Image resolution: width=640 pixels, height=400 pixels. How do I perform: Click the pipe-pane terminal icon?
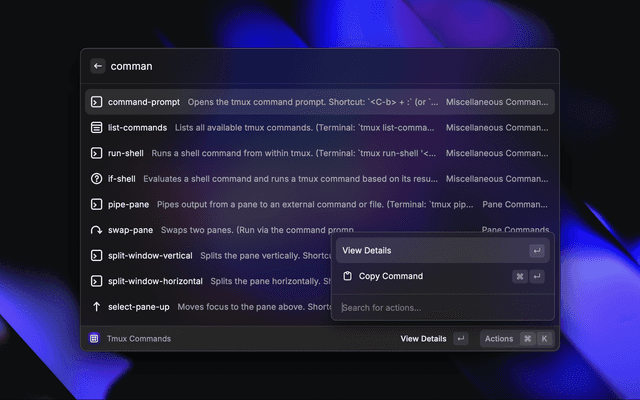click(96, 204)
